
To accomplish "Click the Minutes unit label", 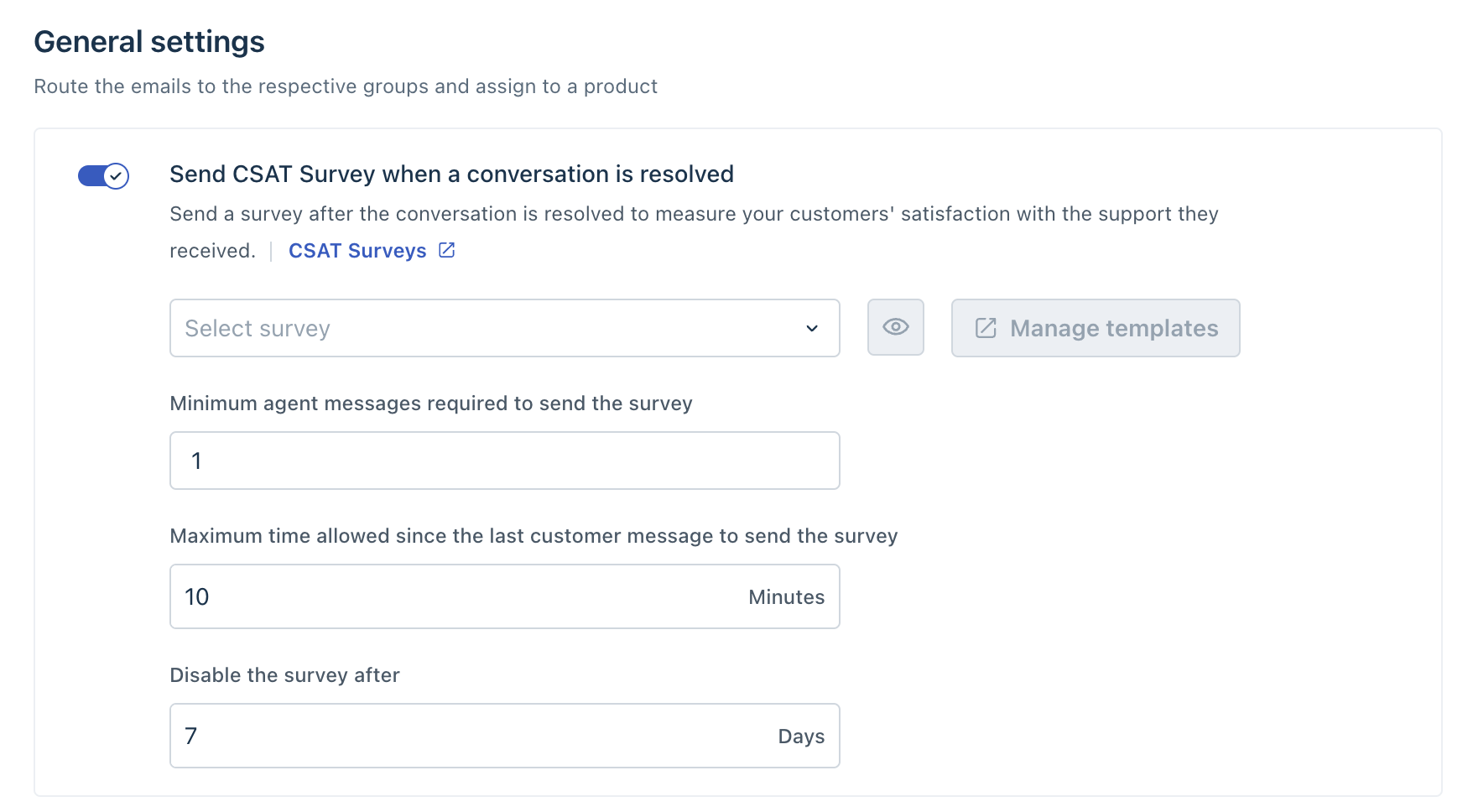I will [x=786, y=597].
